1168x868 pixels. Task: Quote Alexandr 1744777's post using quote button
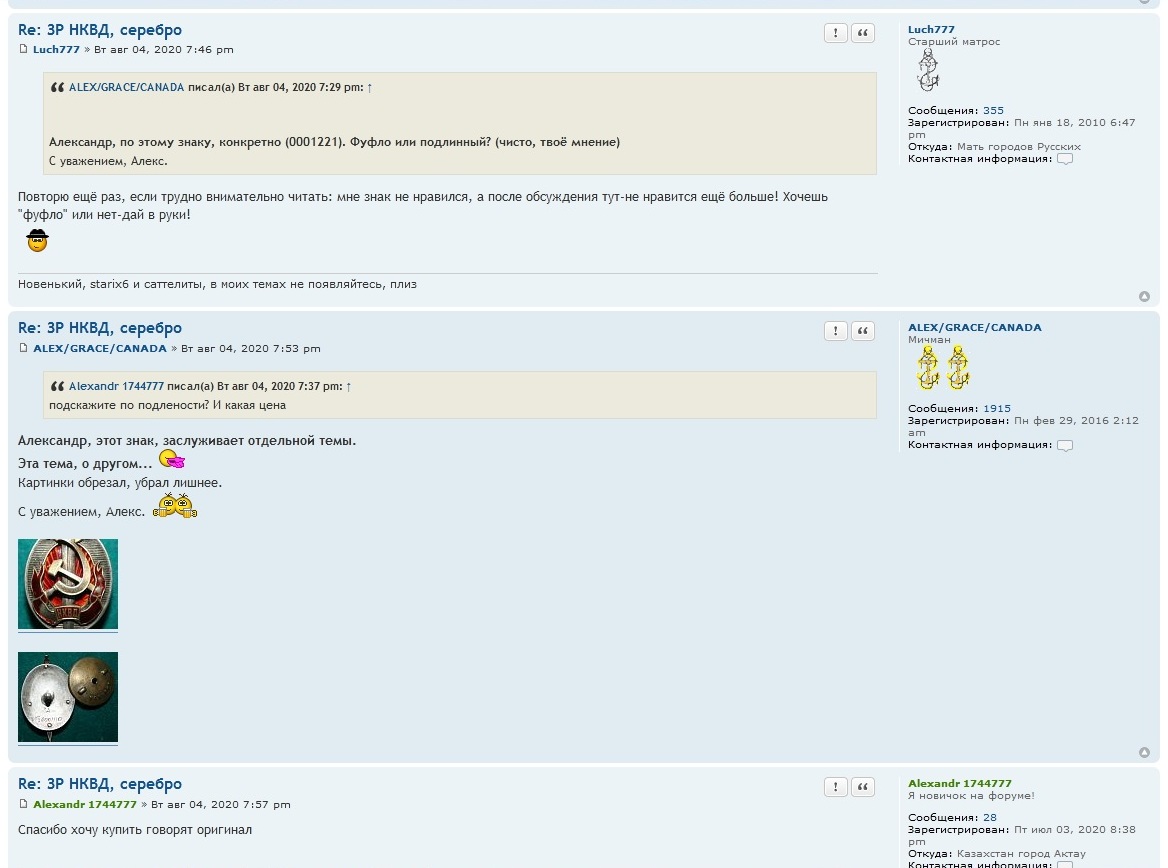862,787
